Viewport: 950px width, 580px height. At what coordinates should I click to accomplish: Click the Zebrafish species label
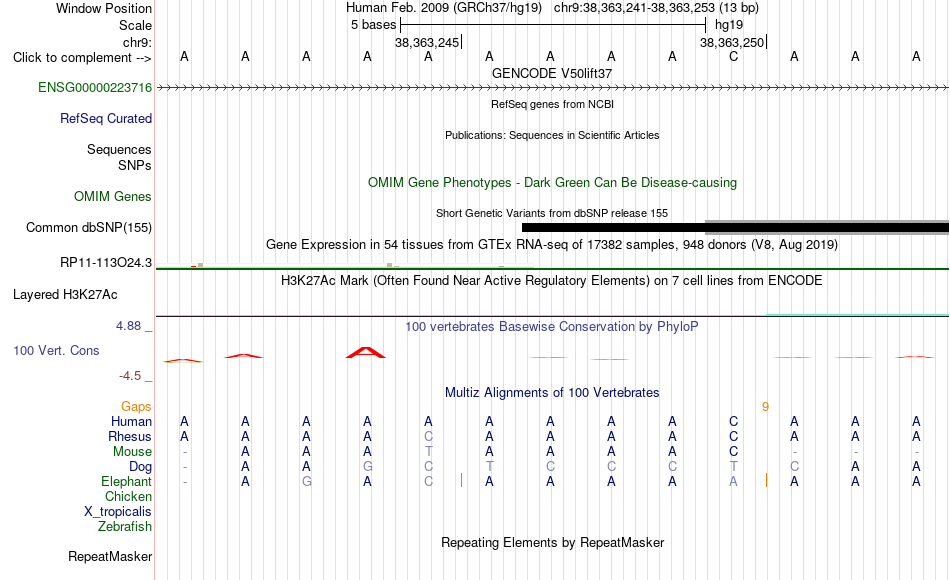[x=125, y=527]
